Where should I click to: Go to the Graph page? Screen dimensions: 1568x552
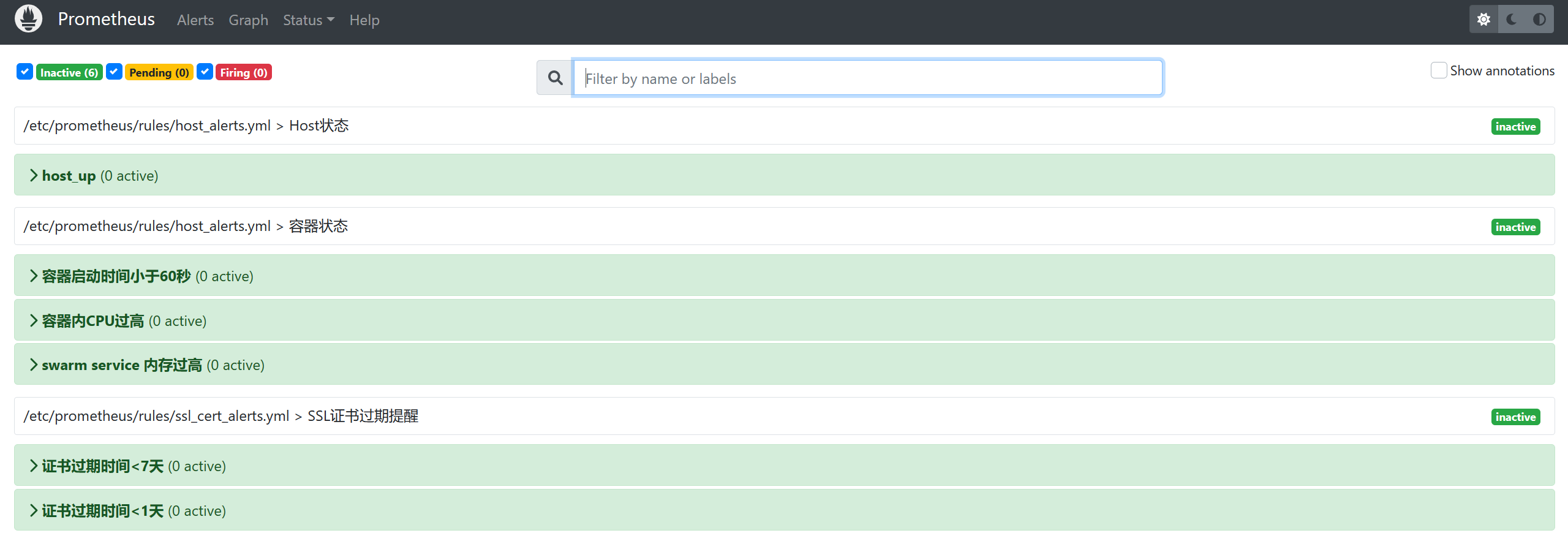coord(248,20)
